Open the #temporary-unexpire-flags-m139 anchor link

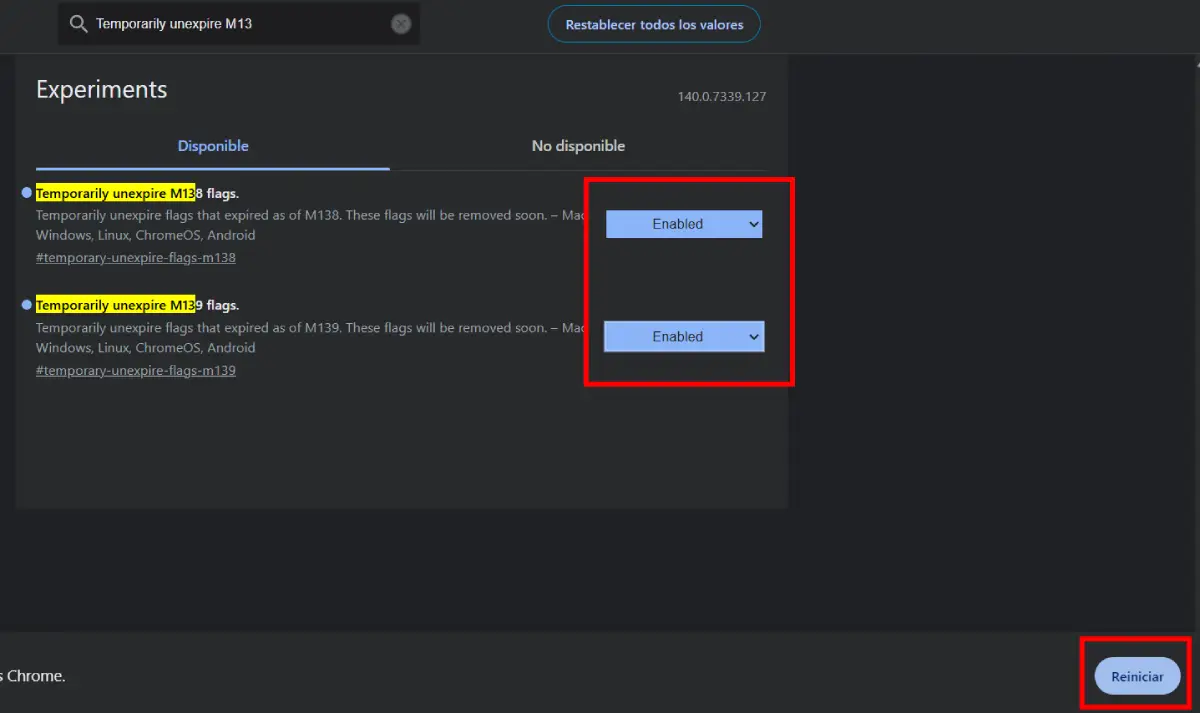click(x=136, y=371)
